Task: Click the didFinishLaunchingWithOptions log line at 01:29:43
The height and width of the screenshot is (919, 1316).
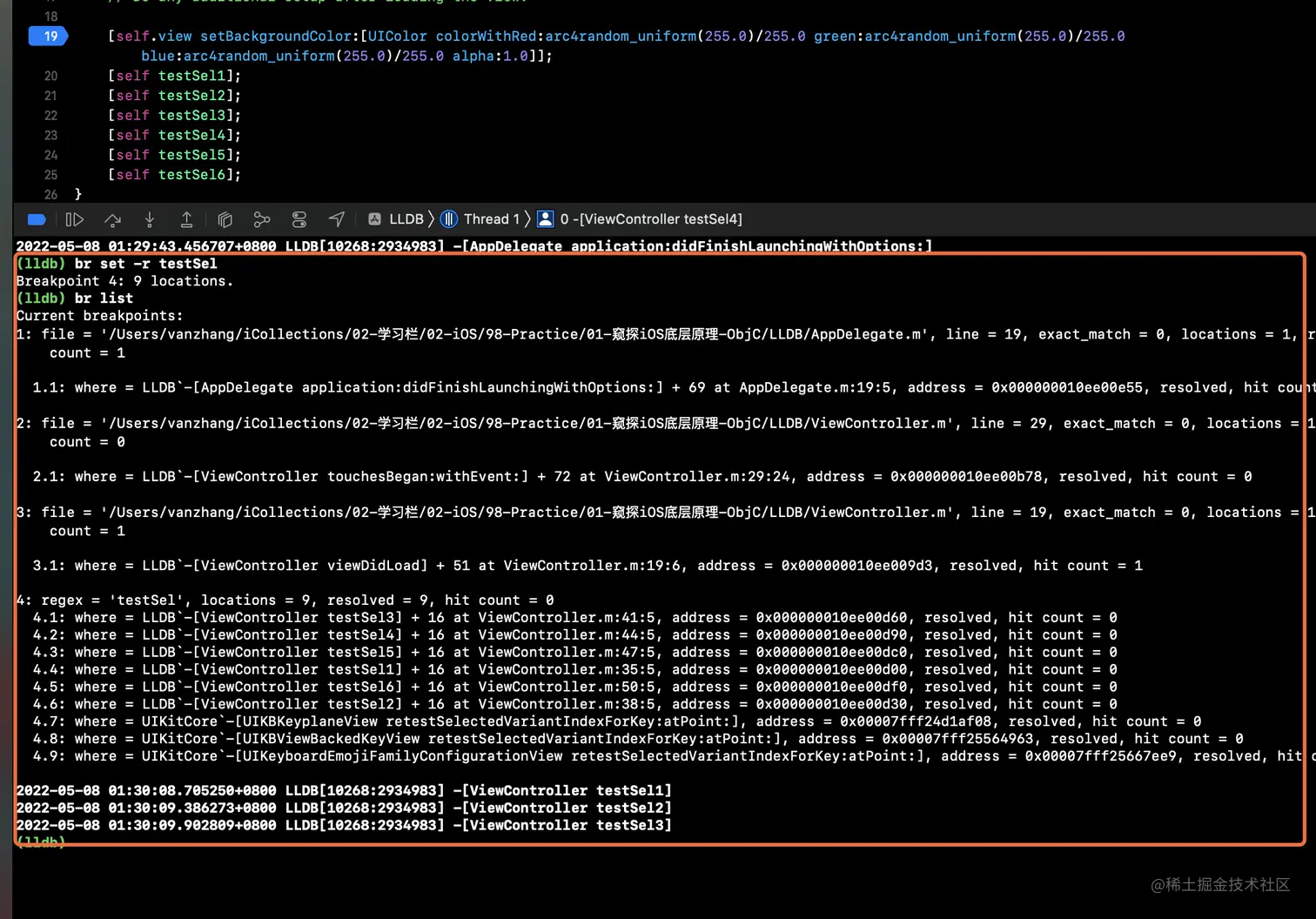Action: (x=474, y=246)
